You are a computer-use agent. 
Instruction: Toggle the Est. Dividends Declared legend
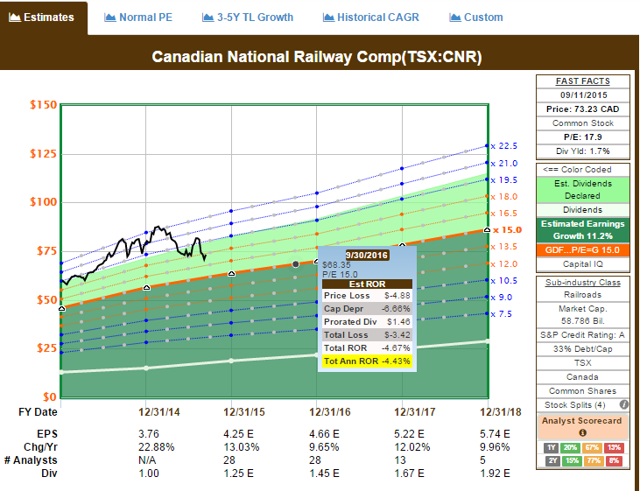pos(583,190)
